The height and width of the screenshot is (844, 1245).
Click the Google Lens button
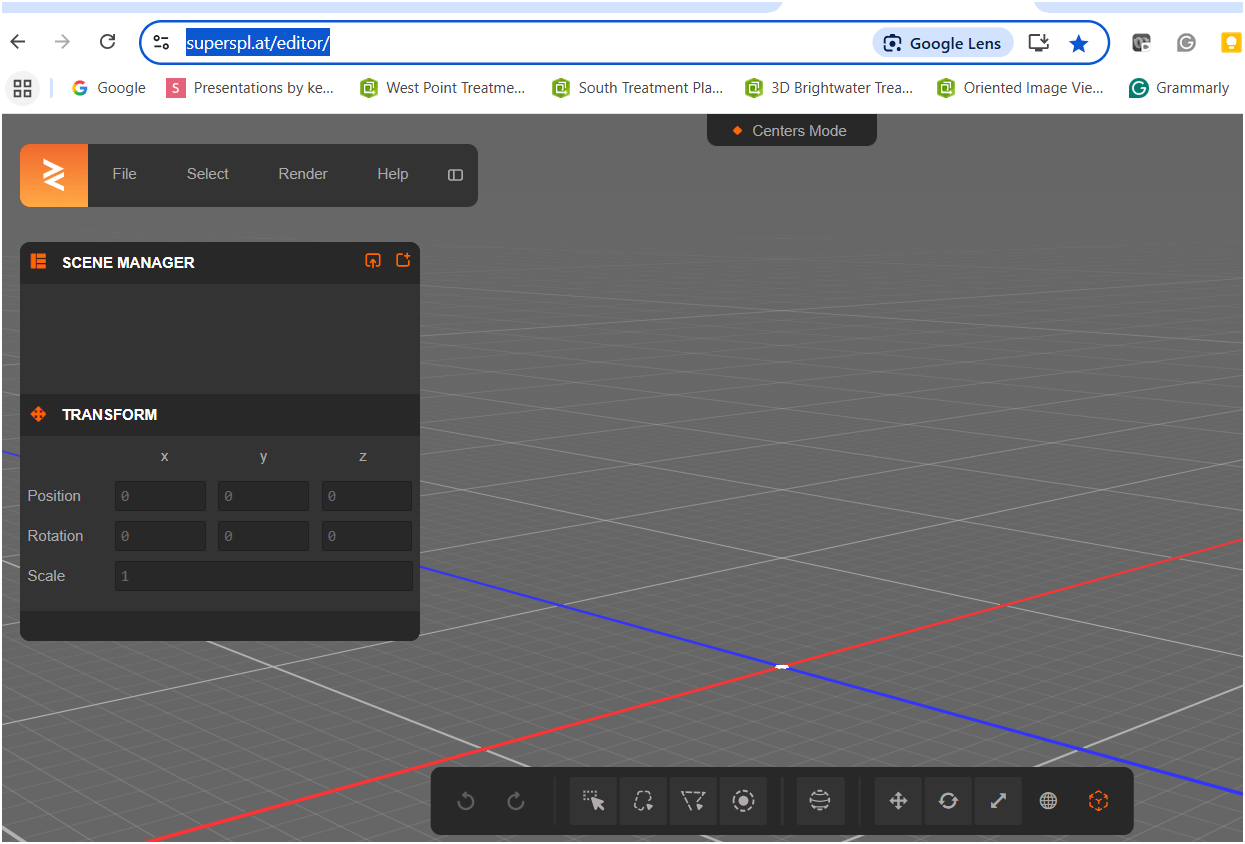click(x=943, y=43)
